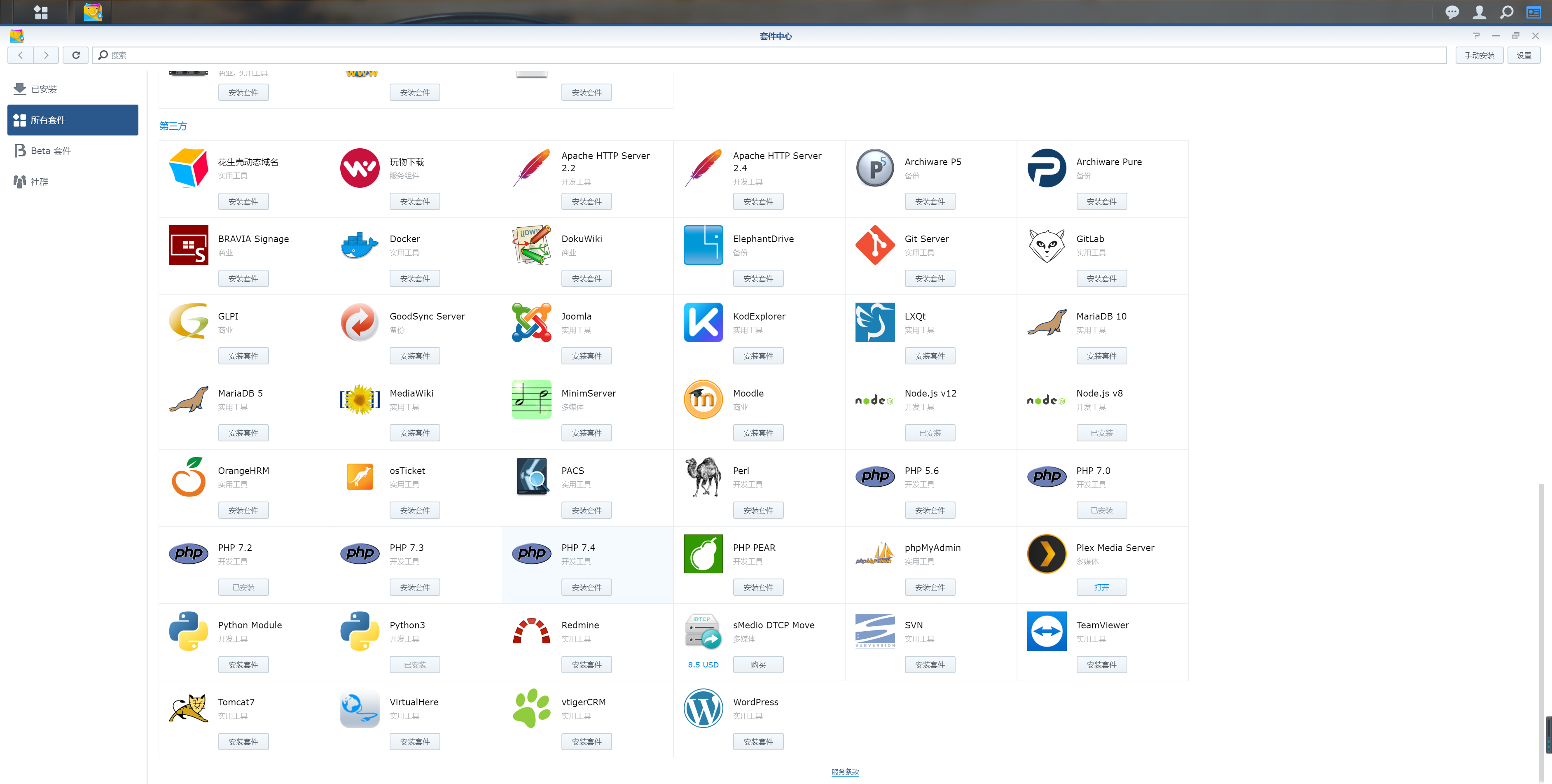Refresh the package list

click(76, 55)
